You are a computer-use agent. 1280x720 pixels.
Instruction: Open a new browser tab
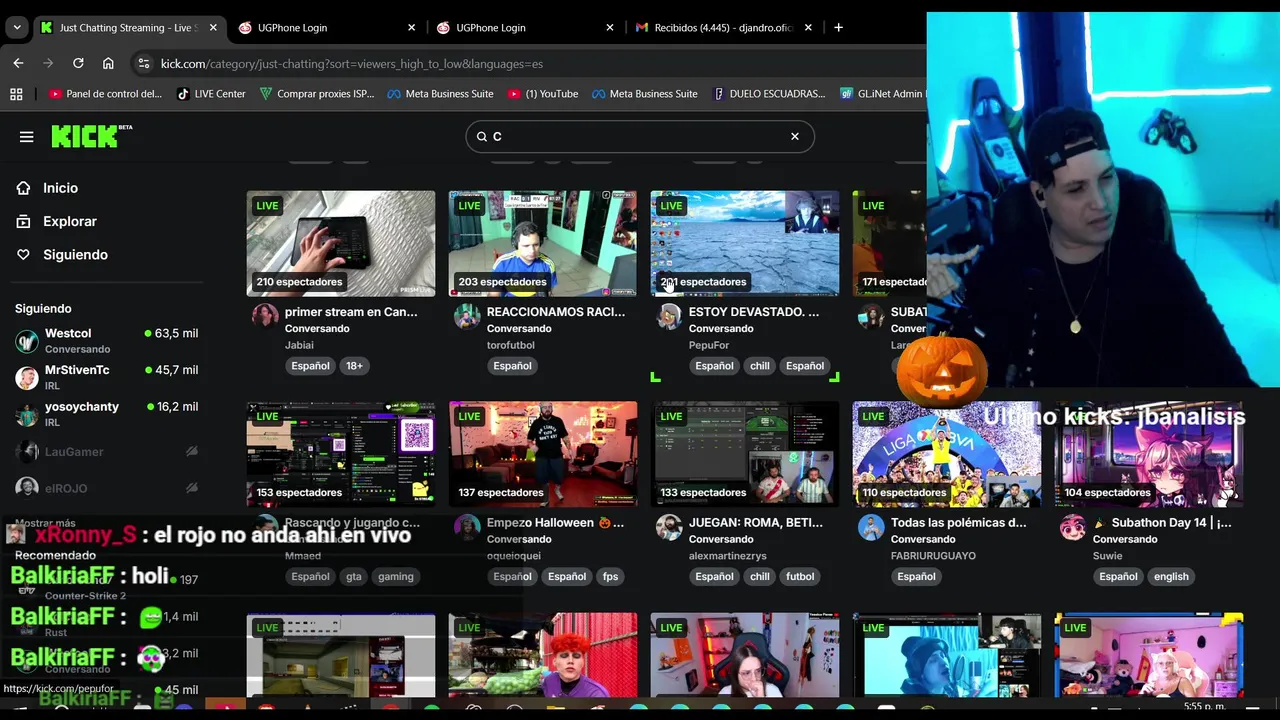pos(838,27)
